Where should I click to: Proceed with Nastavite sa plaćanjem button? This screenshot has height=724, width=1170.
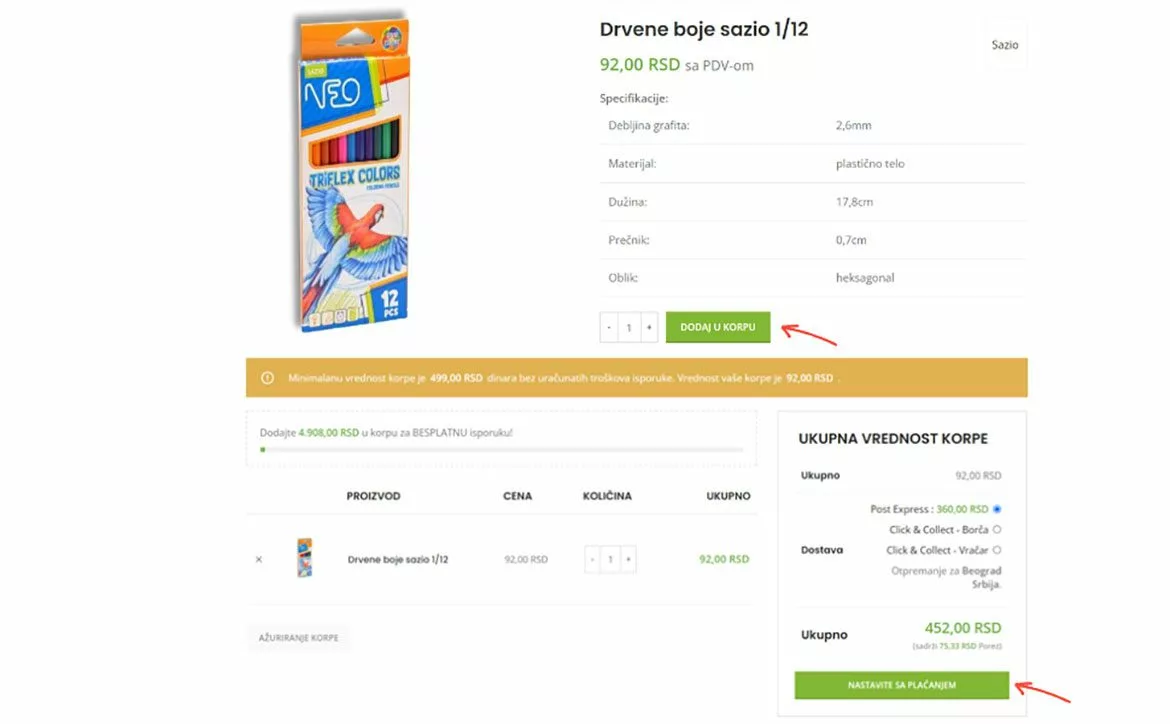tap(901, 685)
